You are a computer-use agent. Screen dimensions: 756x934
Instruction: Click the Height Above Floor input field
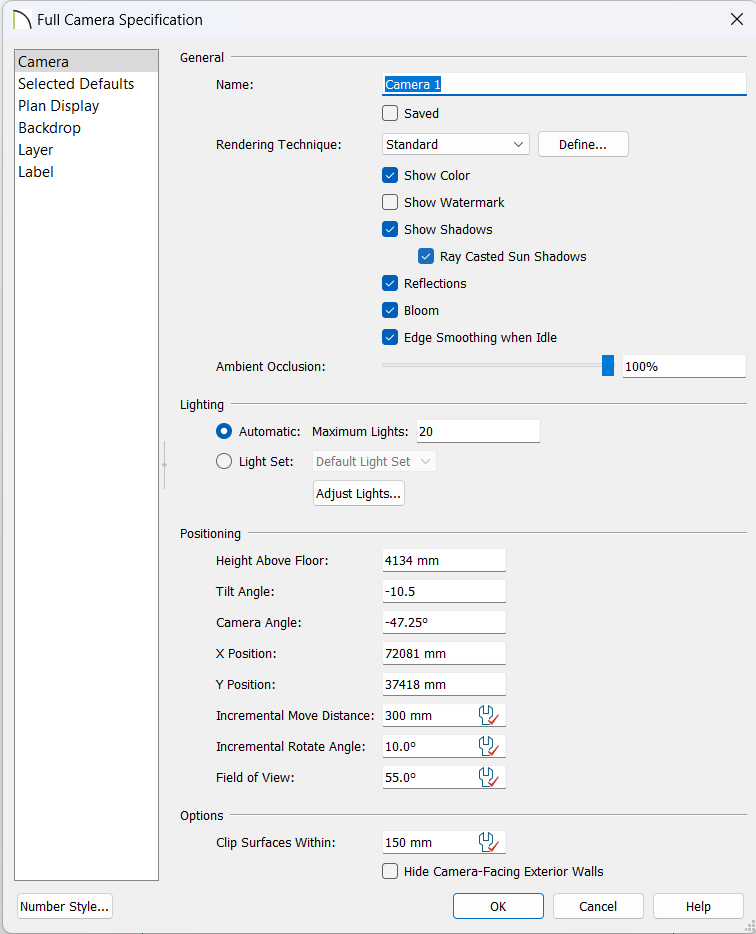444,561
